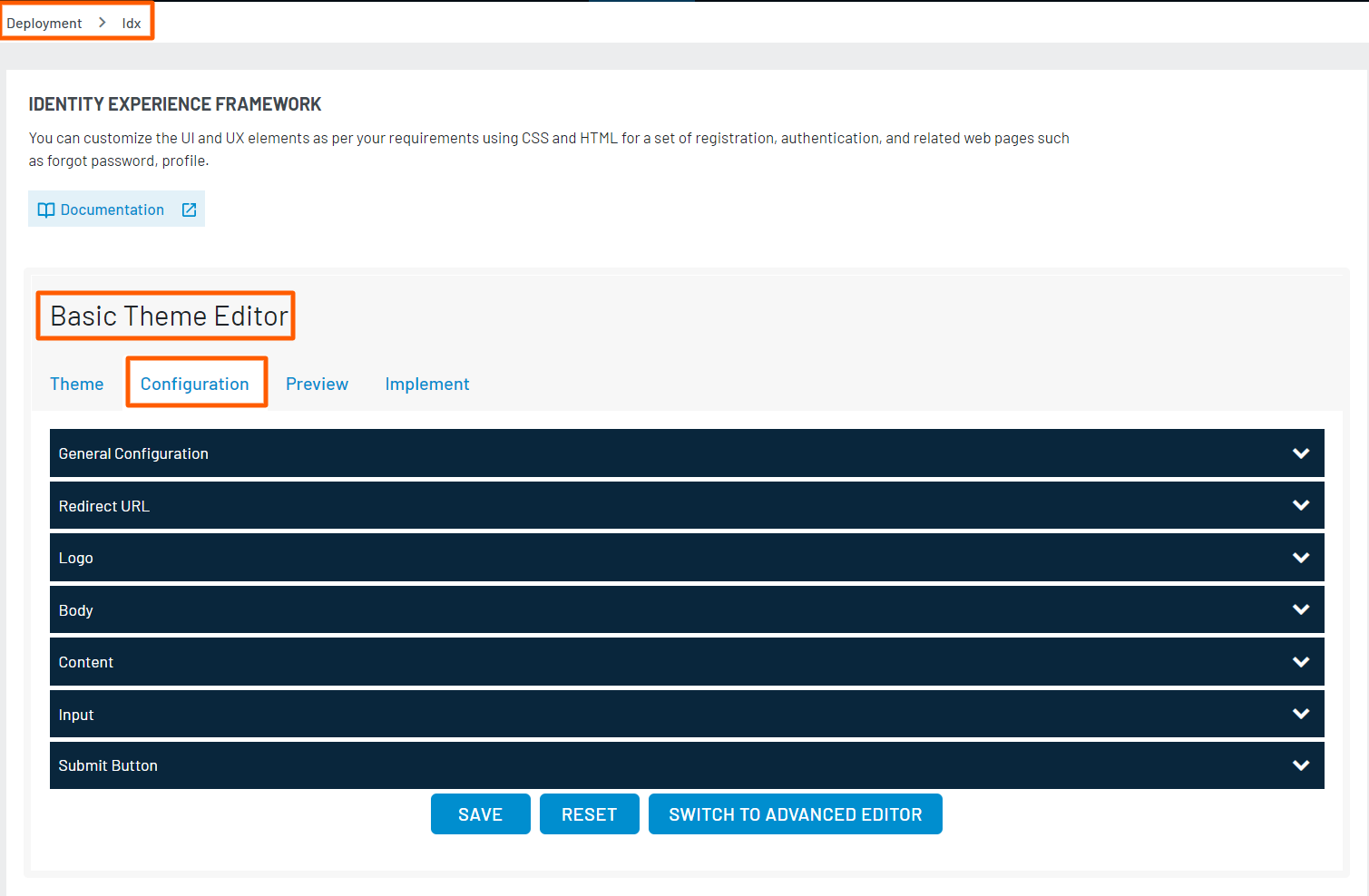Open the Logo accordion panel by its title
The image size is (1369, 896).
click(x=76, y=559)
